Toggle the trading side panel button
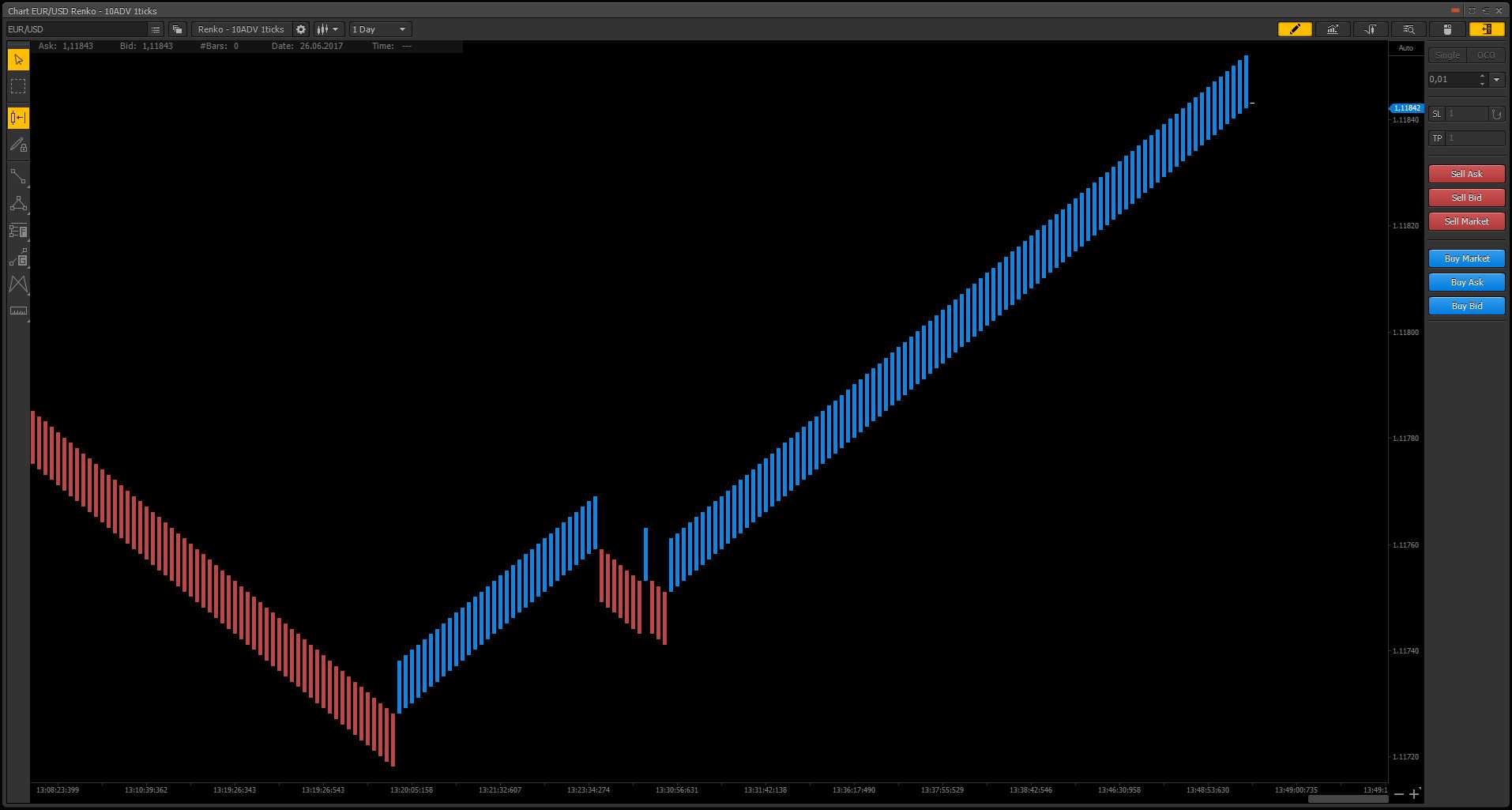 coord(1486,29)
